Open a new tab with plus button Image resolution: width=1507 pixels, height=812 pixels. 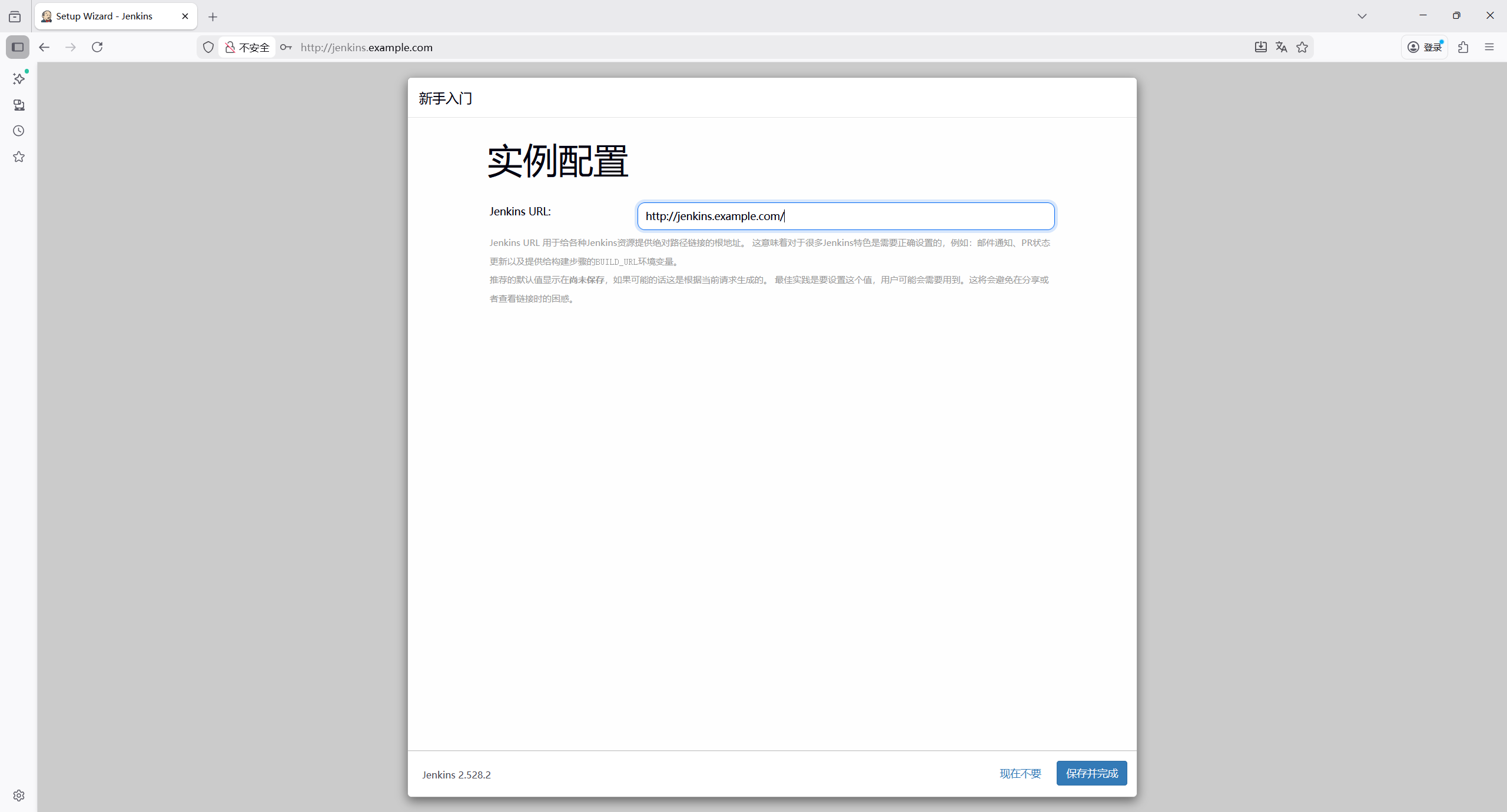[213, 16]
